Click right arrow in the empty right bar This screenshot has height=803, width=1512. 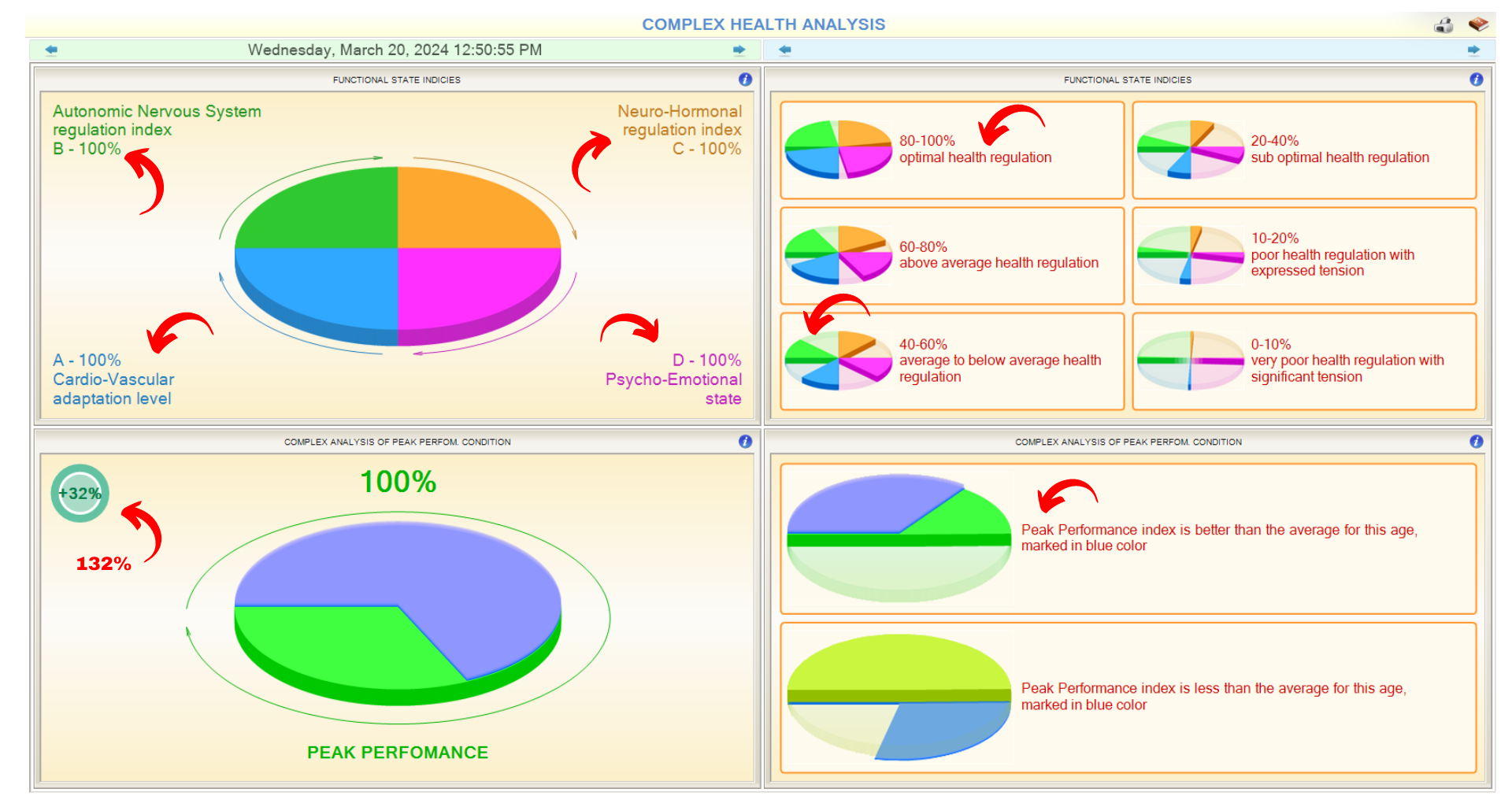pyautogui.click(x=1473, y=50)
